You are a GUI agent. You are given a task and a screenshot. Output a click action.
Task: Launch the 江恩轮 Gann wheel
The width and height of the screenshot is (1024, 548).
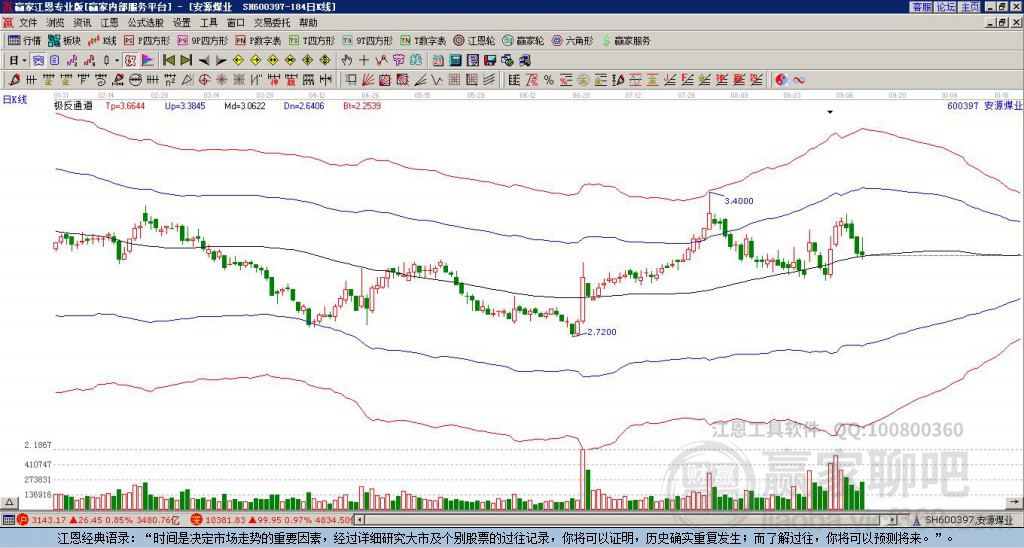[474, 40]
